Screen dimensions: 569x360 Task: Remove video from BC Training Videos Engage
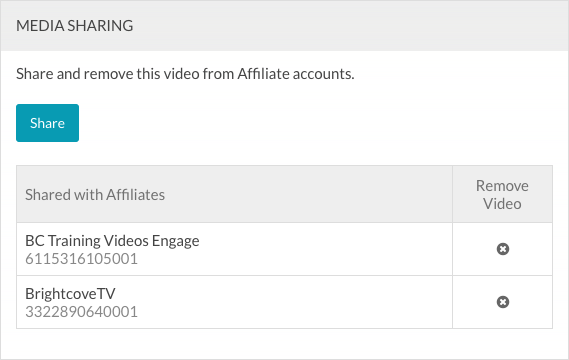pos(503,249)
